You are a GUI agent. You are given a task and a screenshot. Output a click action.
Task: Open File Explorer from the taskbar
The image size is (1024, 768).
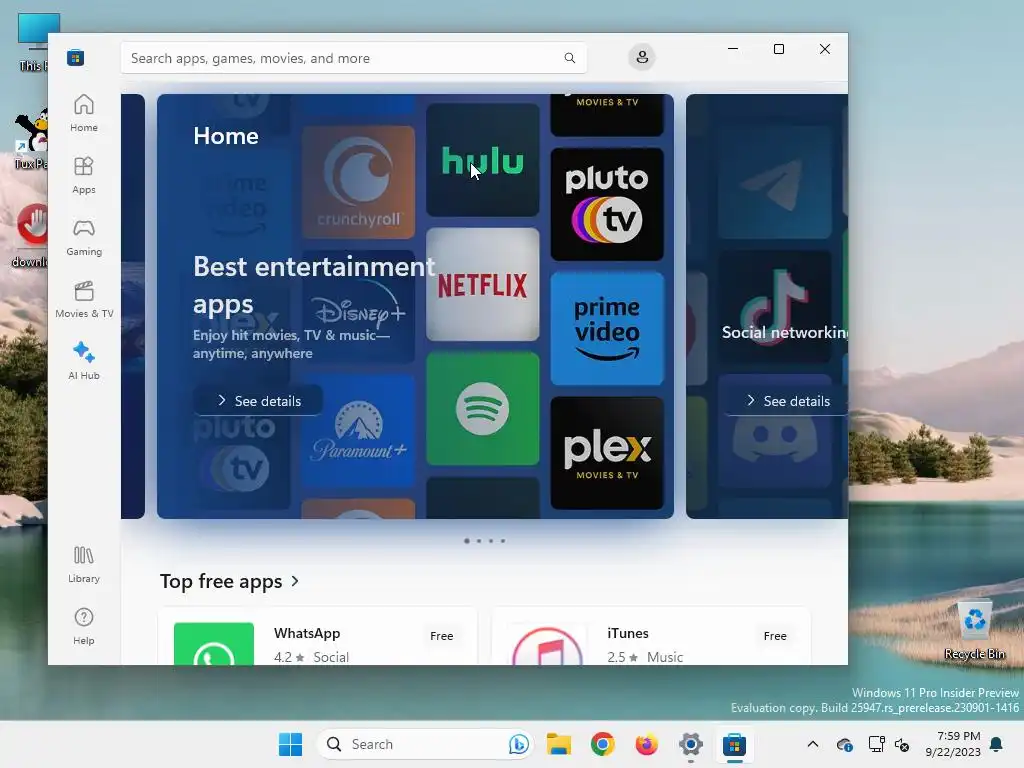(559, 744)
